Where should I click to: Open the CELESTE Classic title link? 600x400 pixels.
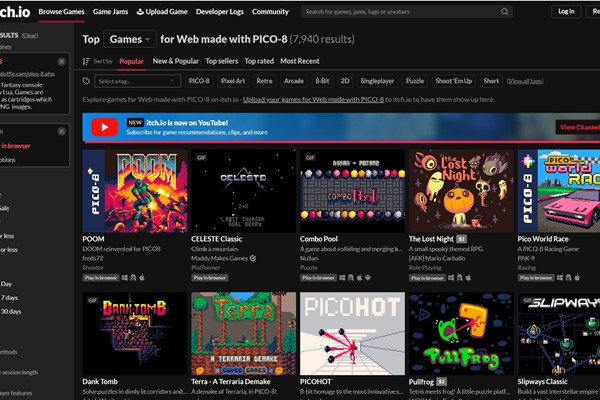(216, 239)
